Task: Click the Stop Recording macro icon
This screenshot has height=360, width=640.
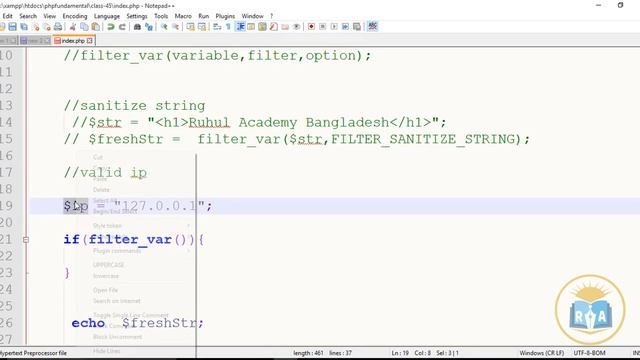Action: coord(322,27)
